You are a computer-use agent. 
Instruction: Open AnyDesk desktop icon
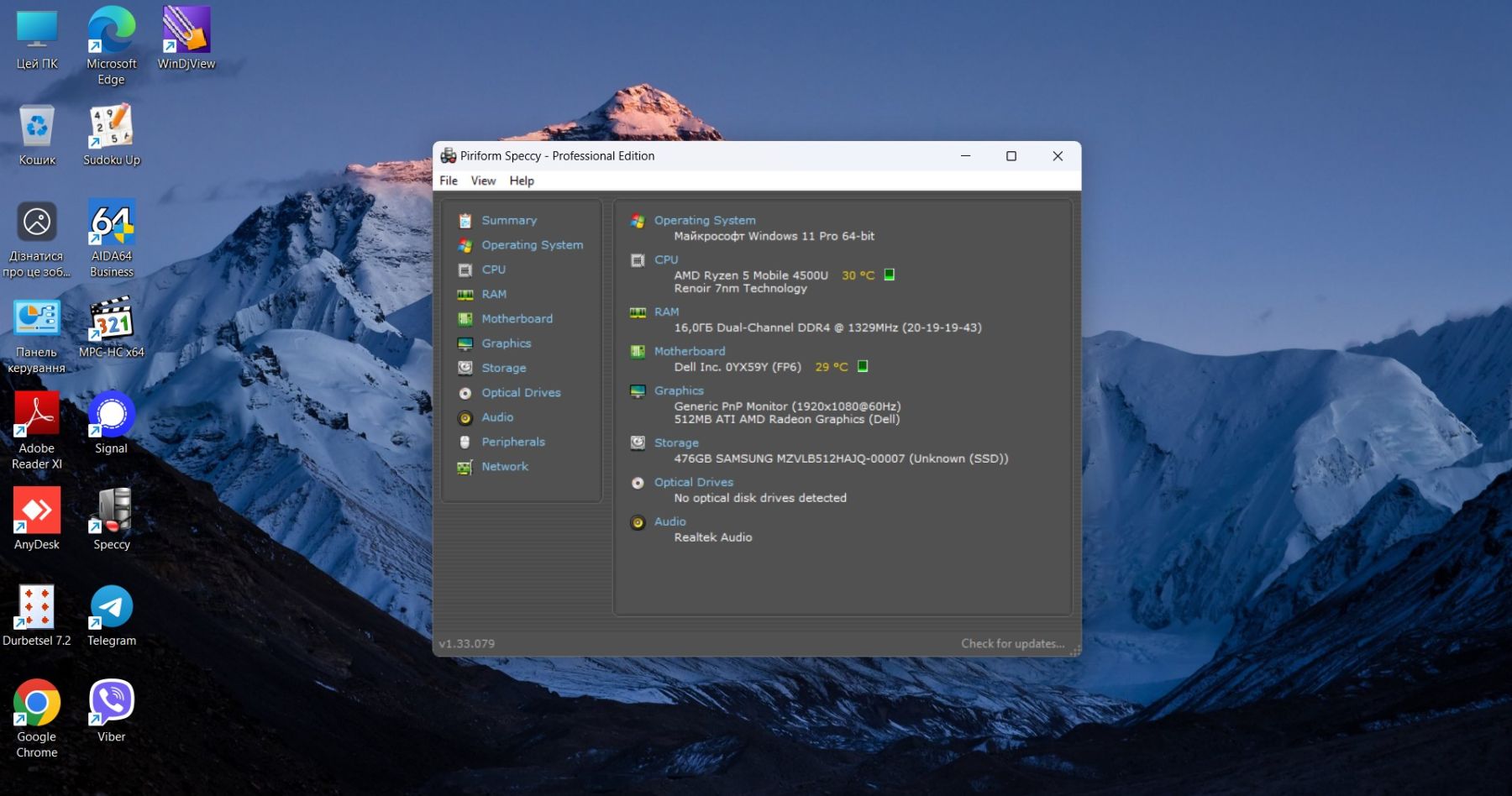(x=37, y=519)
